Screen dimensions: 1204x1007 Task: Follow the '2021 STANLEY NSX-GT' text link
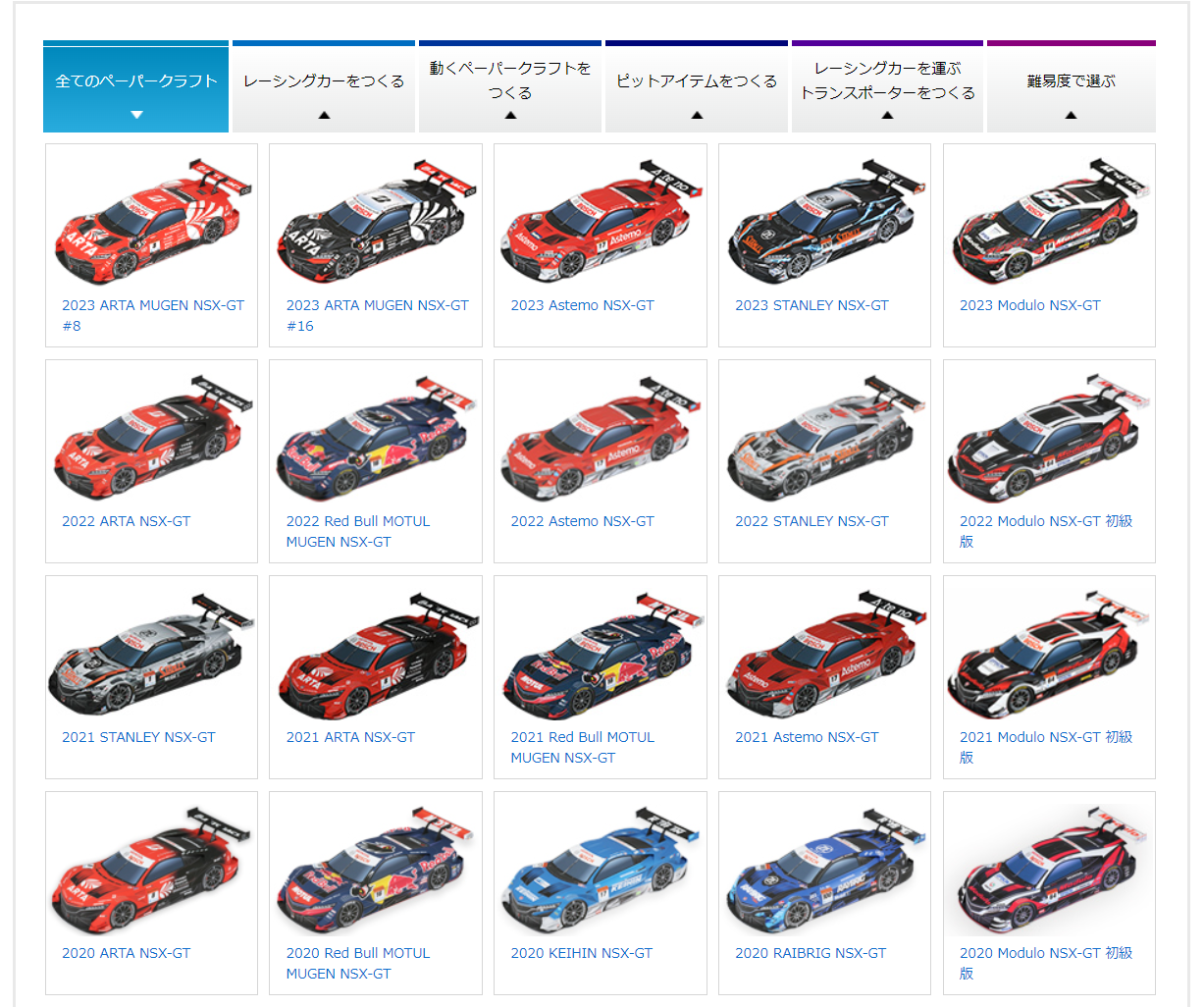tap(138, 737)
